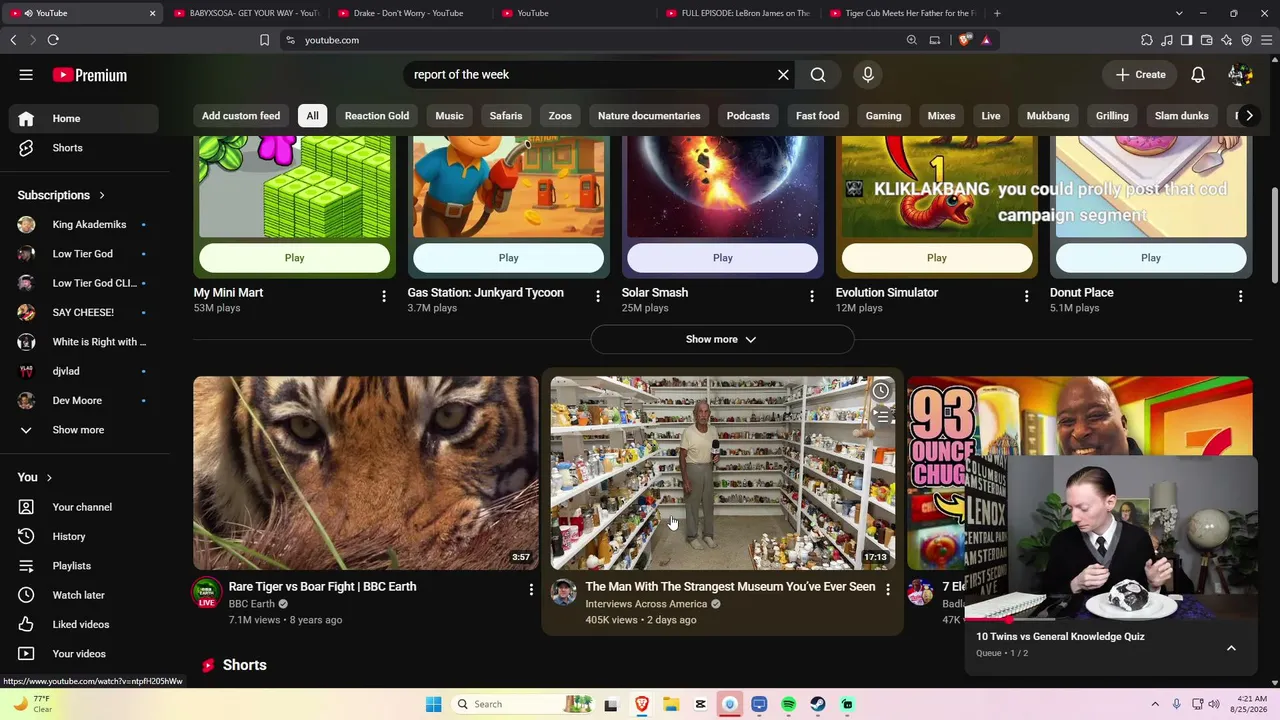This screenshot has height=720, width=1280.
Task: Open the You section chevron
Action: click(49, 477)
